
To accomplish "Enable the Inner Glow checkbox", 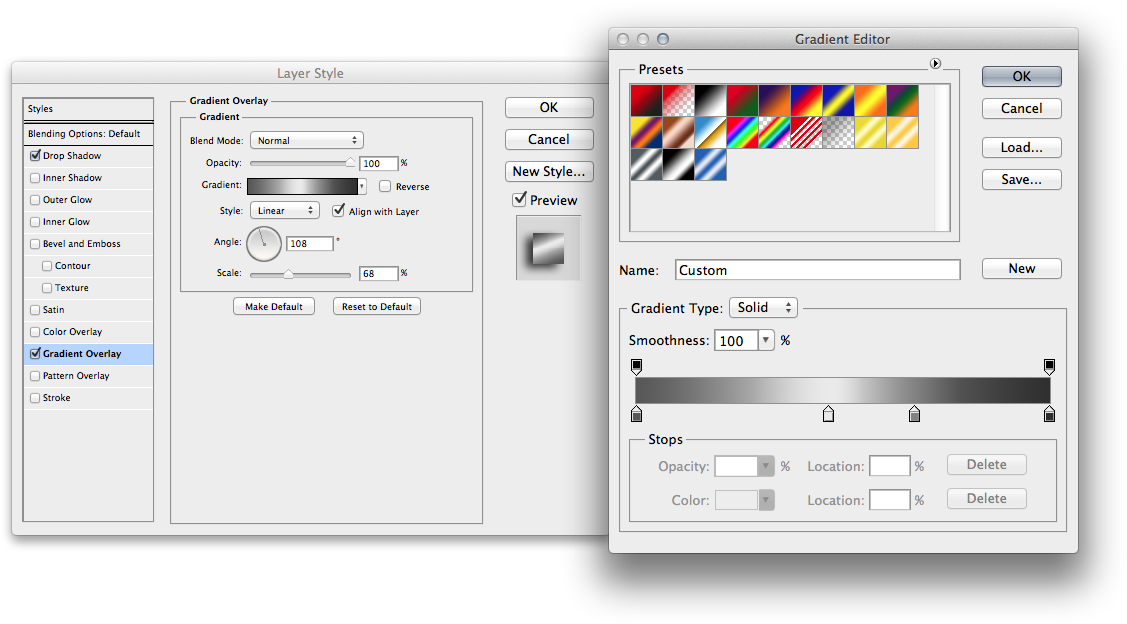I will pyautogui.click(x=35, y=221).
